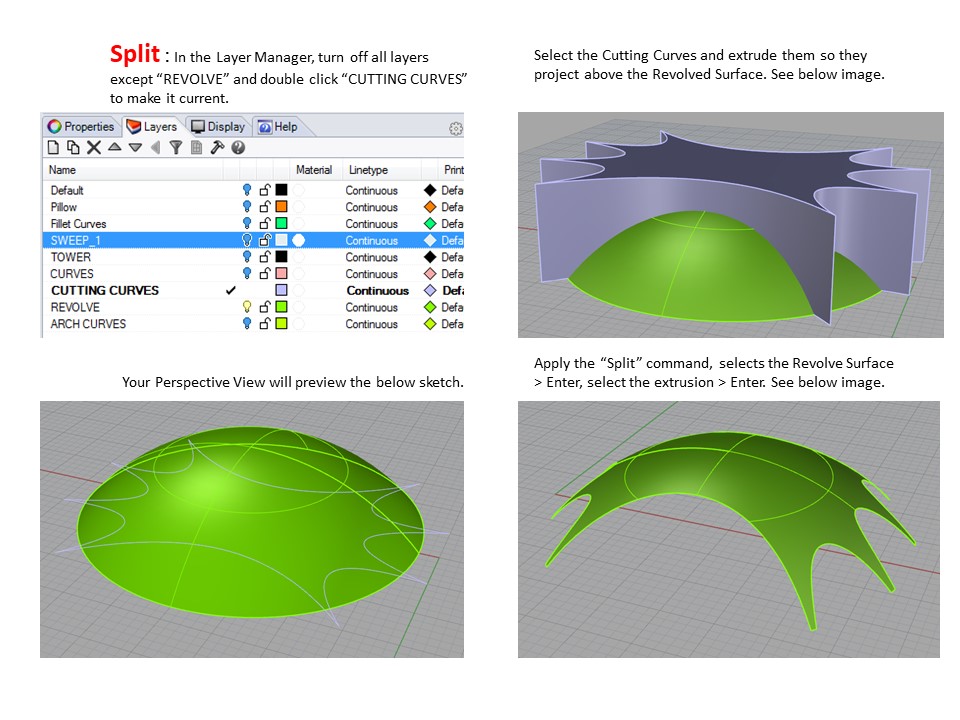Image resolution: width=960 pixels, height=720 pixels.
Task: Click the down-arrow icon to move a layer down
Action: pos(133,147)
